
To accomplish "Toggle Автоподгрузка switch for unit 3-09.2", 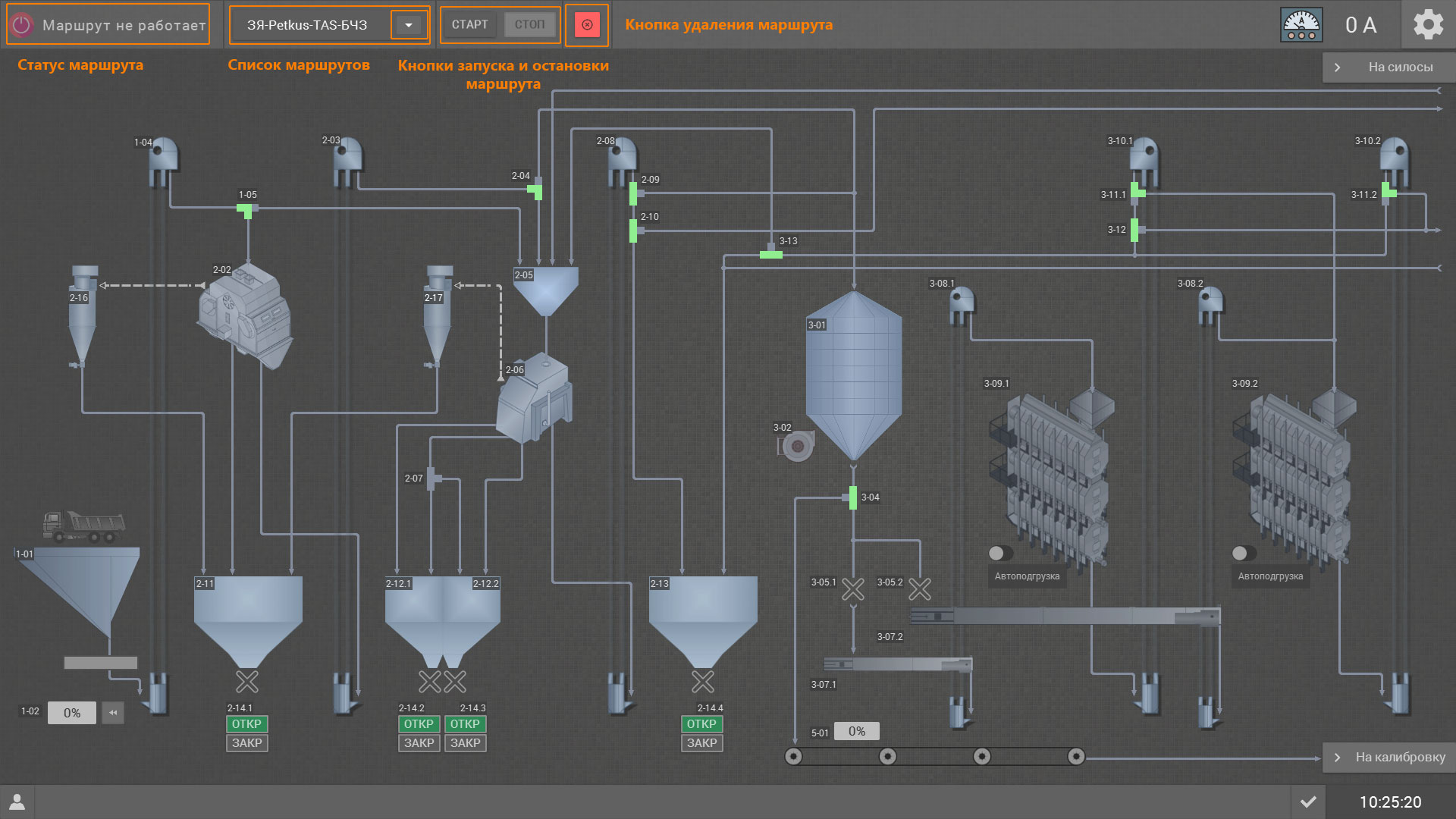I will click(x=1244, y=553).
